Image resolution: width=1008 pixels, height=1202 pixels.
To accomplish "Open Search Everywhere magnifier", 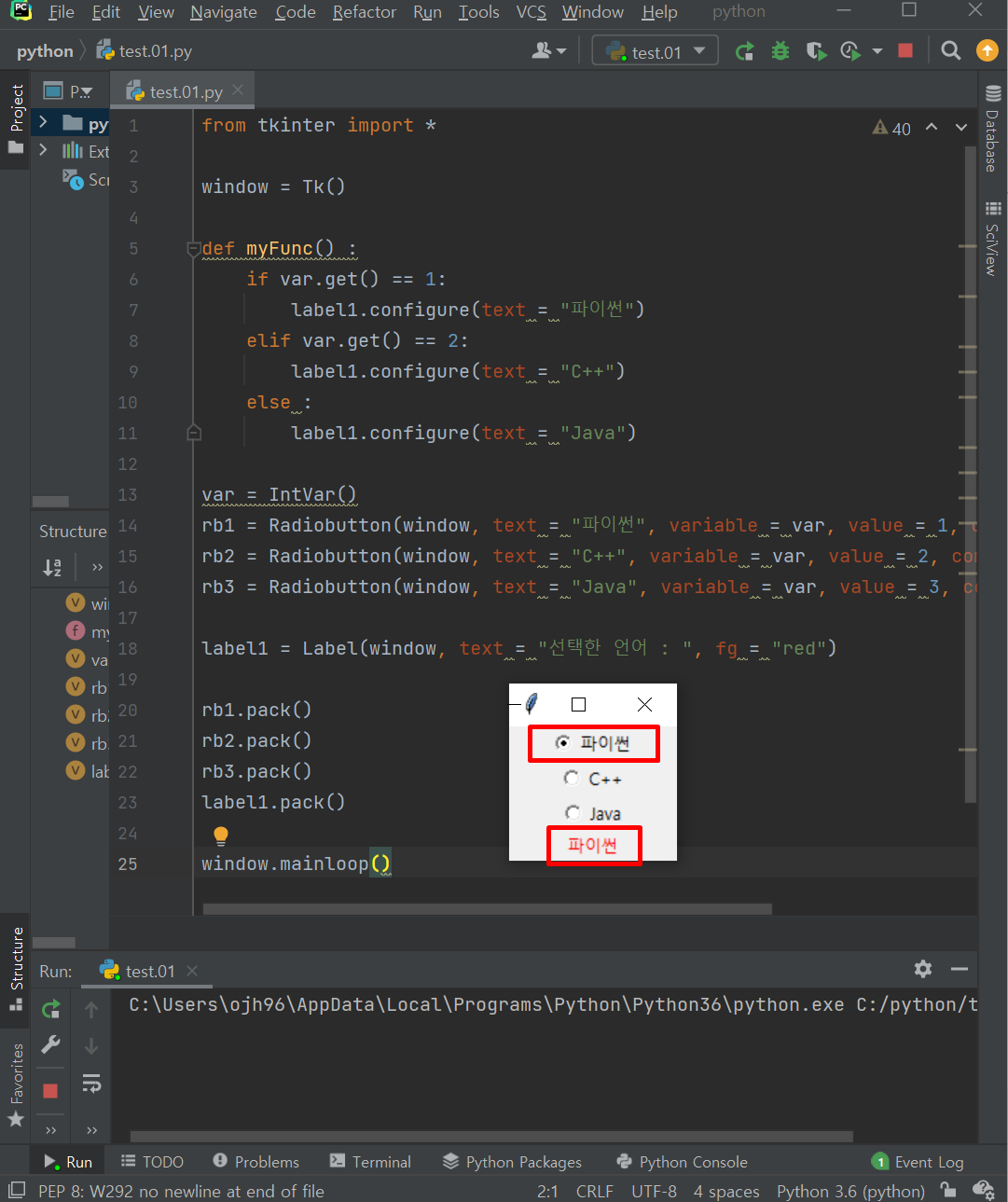I will tap(951, 50).
